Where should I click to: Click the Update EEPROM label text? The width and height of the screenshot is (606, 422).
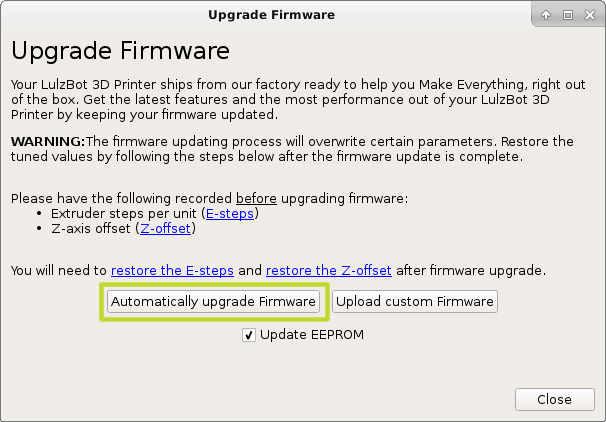[x=311, y=335]
